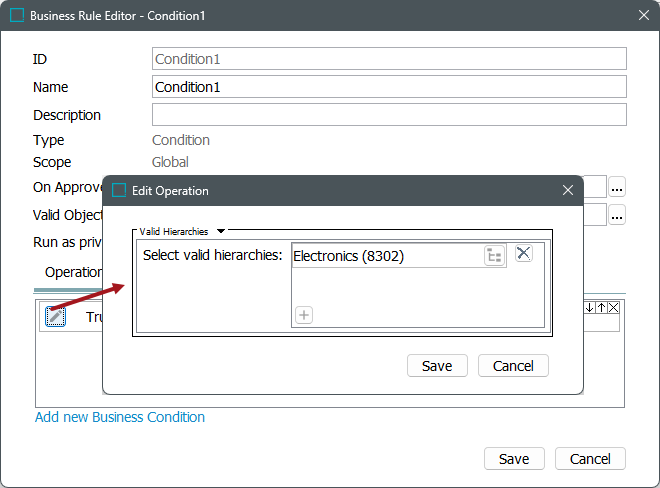This screenshot has height=488, width=660.
Task: Click the ID field showing Condition1
Action: pos(389,59)
